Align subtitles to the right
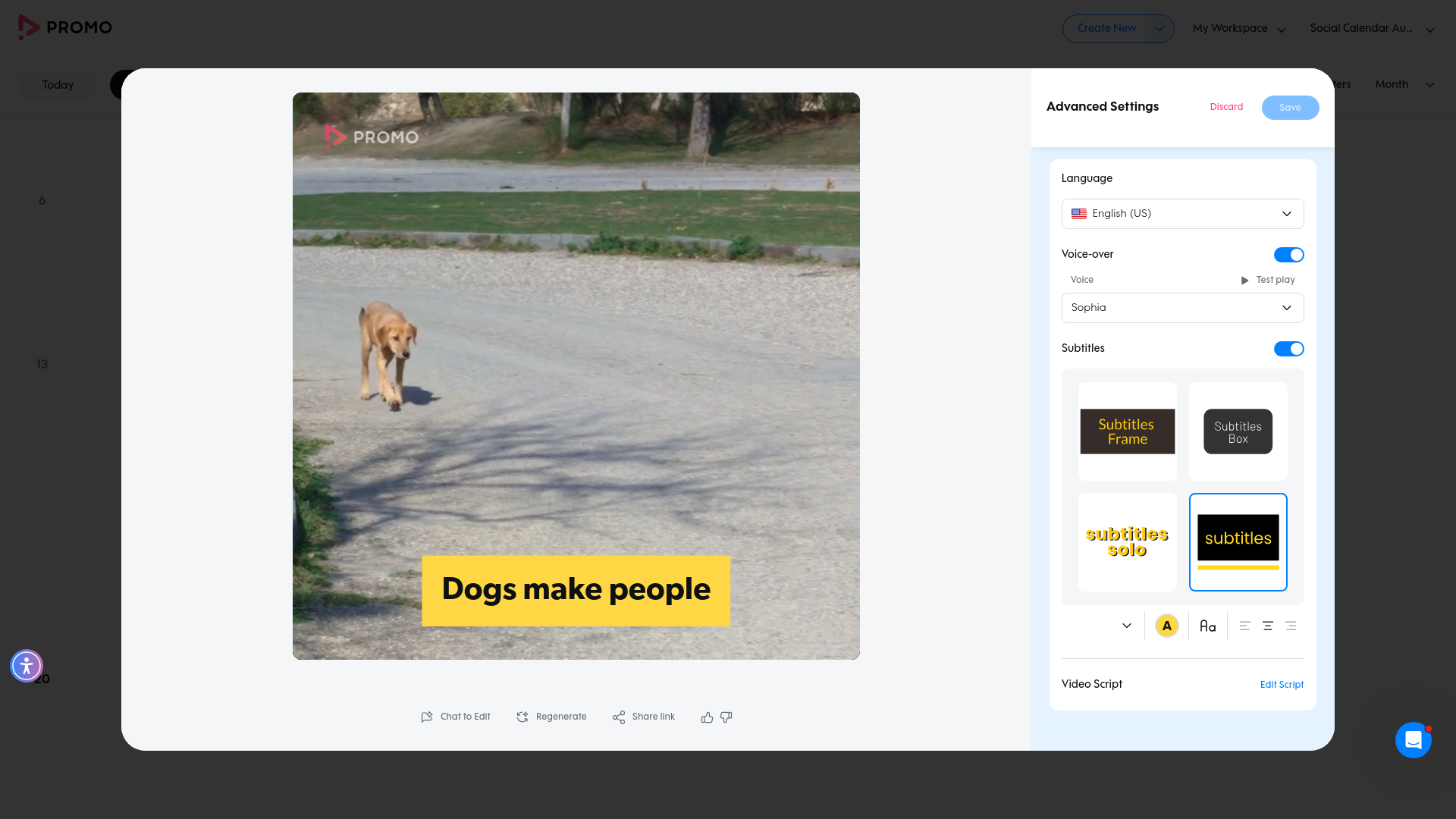The width and height of the screenshot is (1456, 819). click(x=1291, y=626)
